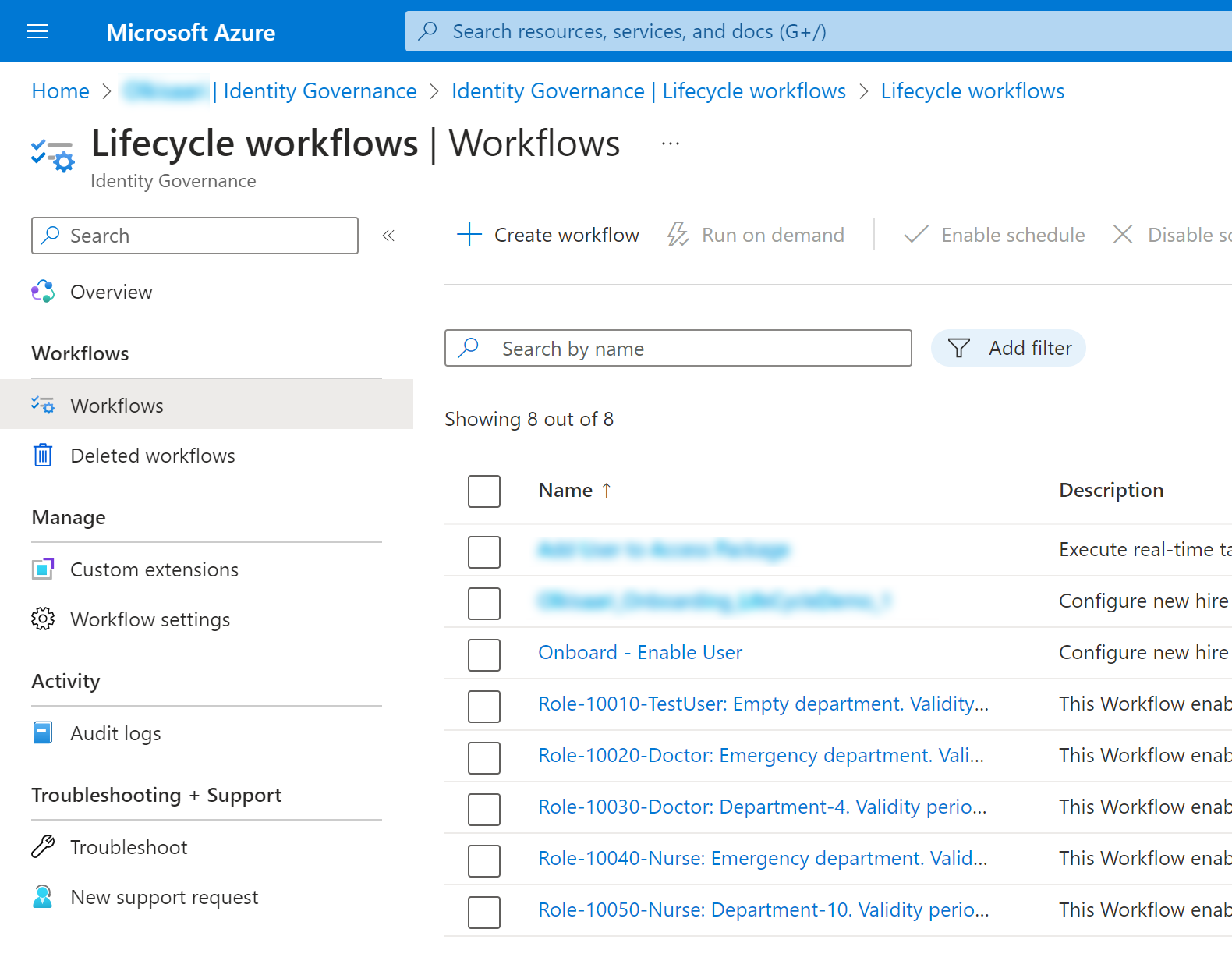This screenshot has height=968, width=1232.
Task: Click the Overview icon in the sidebar
Action: coord(43,291)
